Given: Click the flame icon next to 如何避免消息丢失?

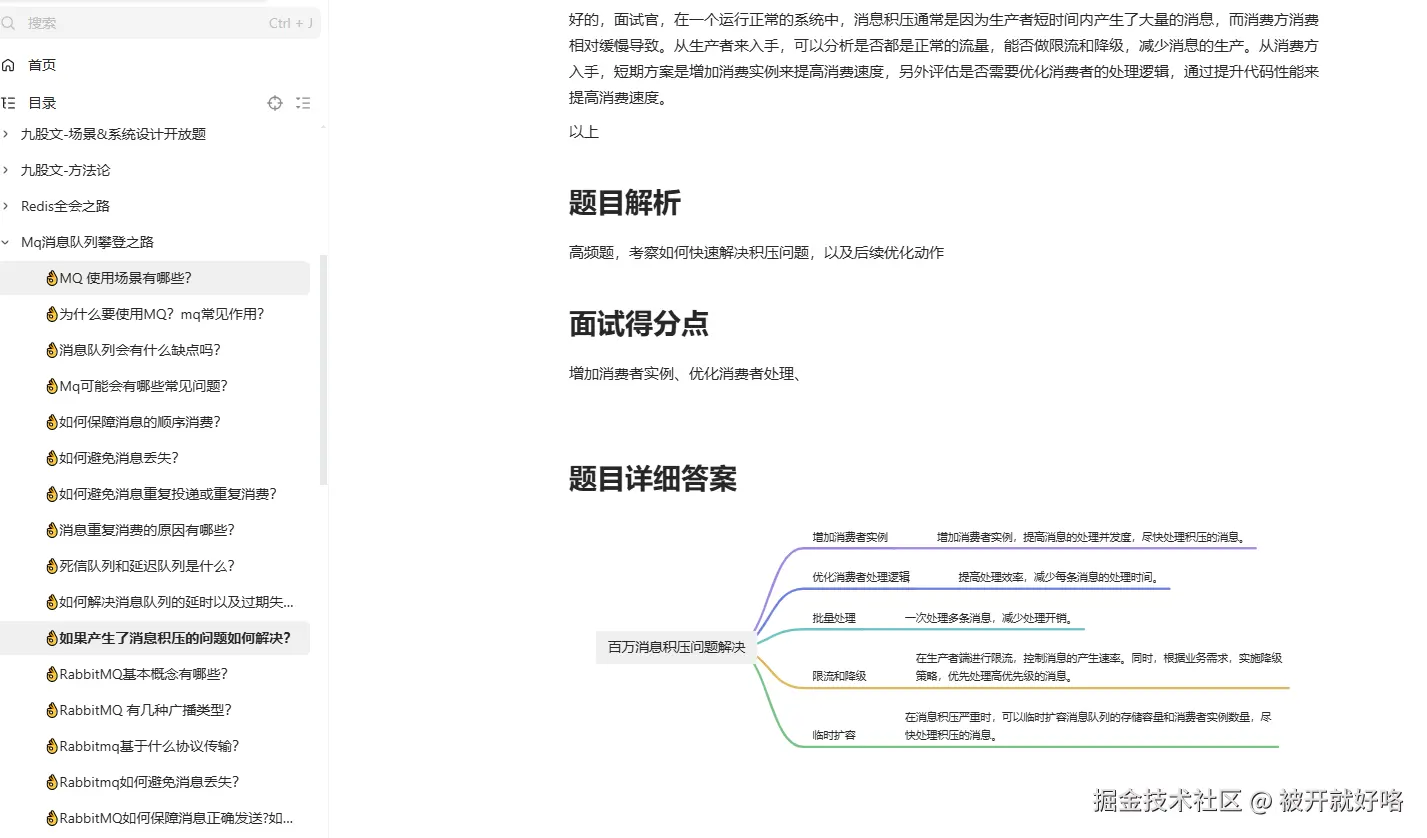Looking at the screenshot, I should tap(51, 457).
